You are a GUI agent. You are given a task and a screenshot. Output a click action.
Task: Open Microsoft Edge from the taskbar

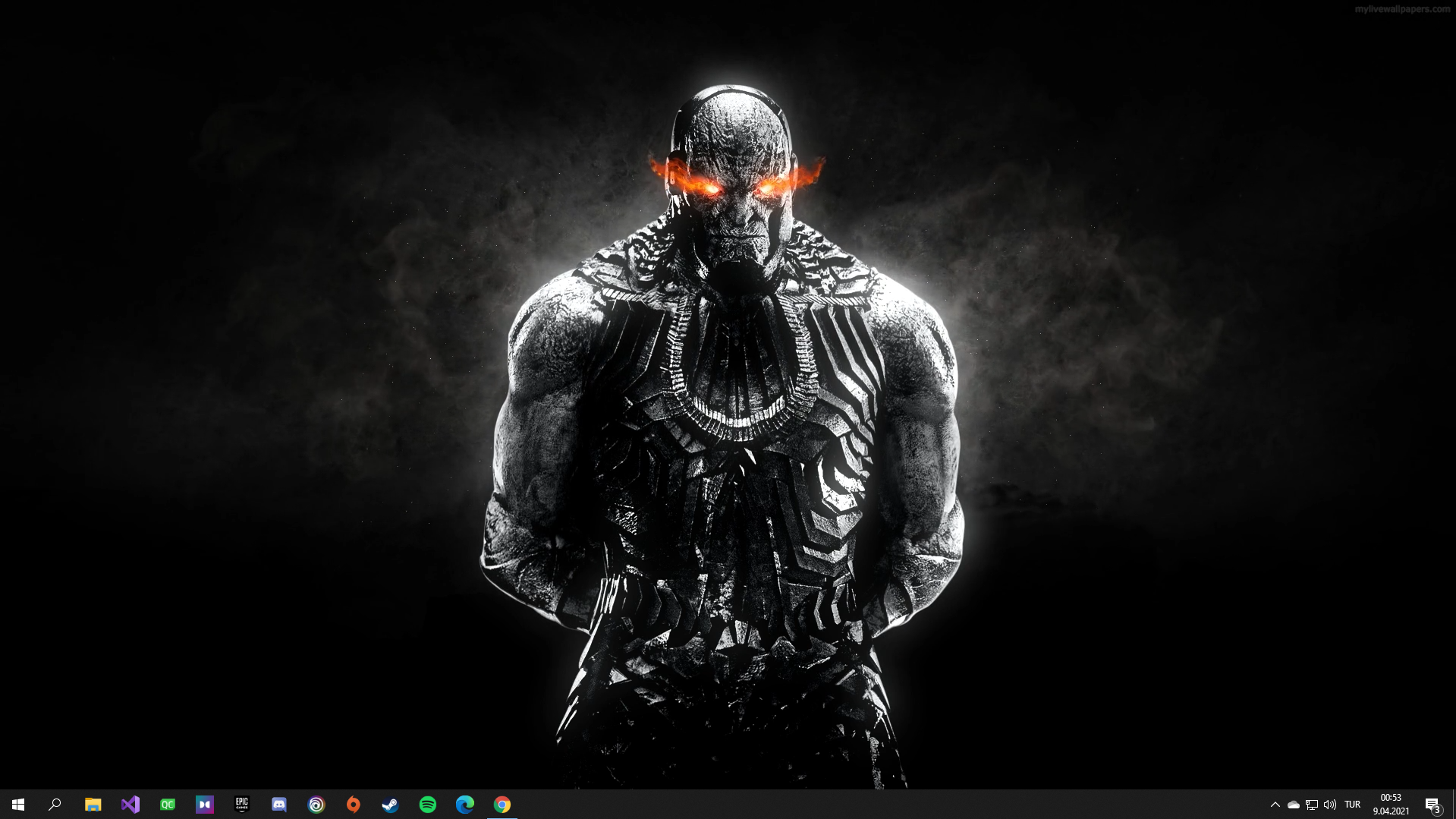[464, 804]
